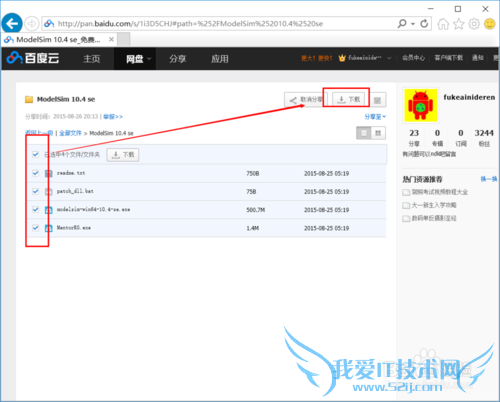Viewport: 500px width, 402px height.
Task: Click the top 下载 download button
Action: click(349, 99)
